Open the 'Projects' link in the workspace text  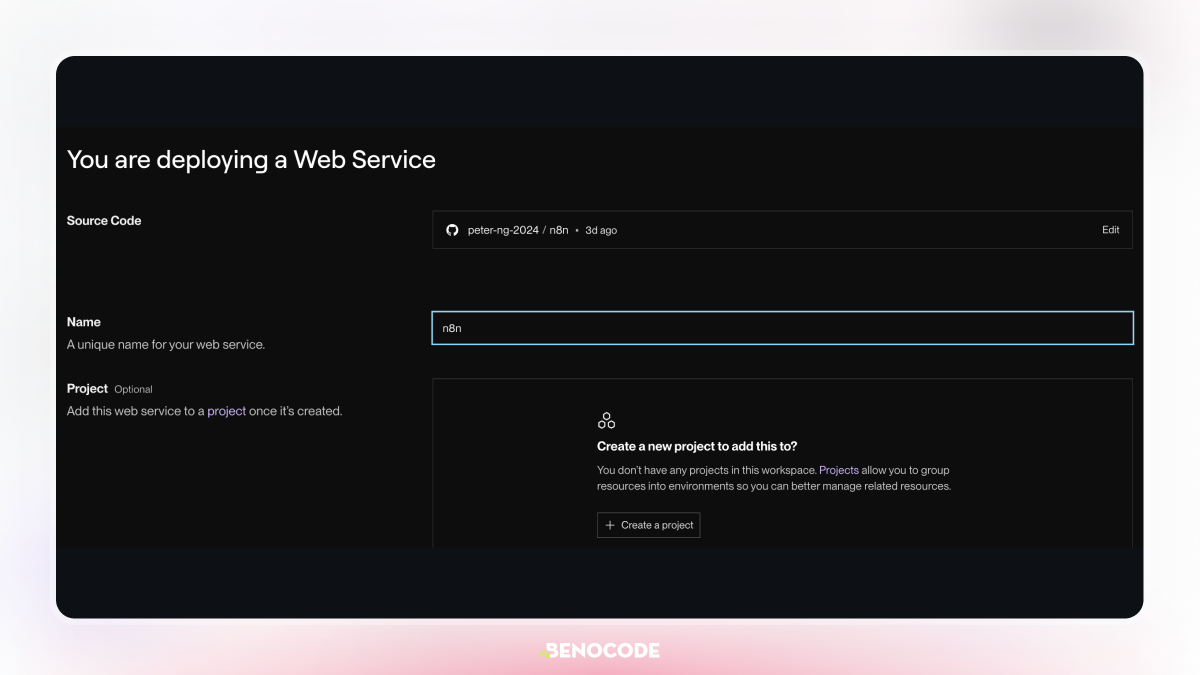click(839, 470)
